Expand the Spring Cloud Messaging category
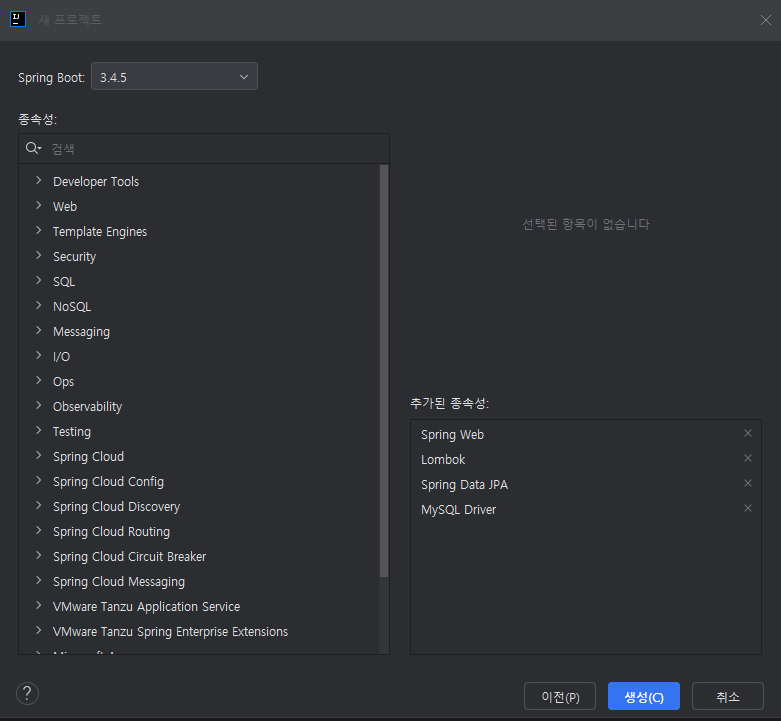781x721 pixels. click(38, 580)
